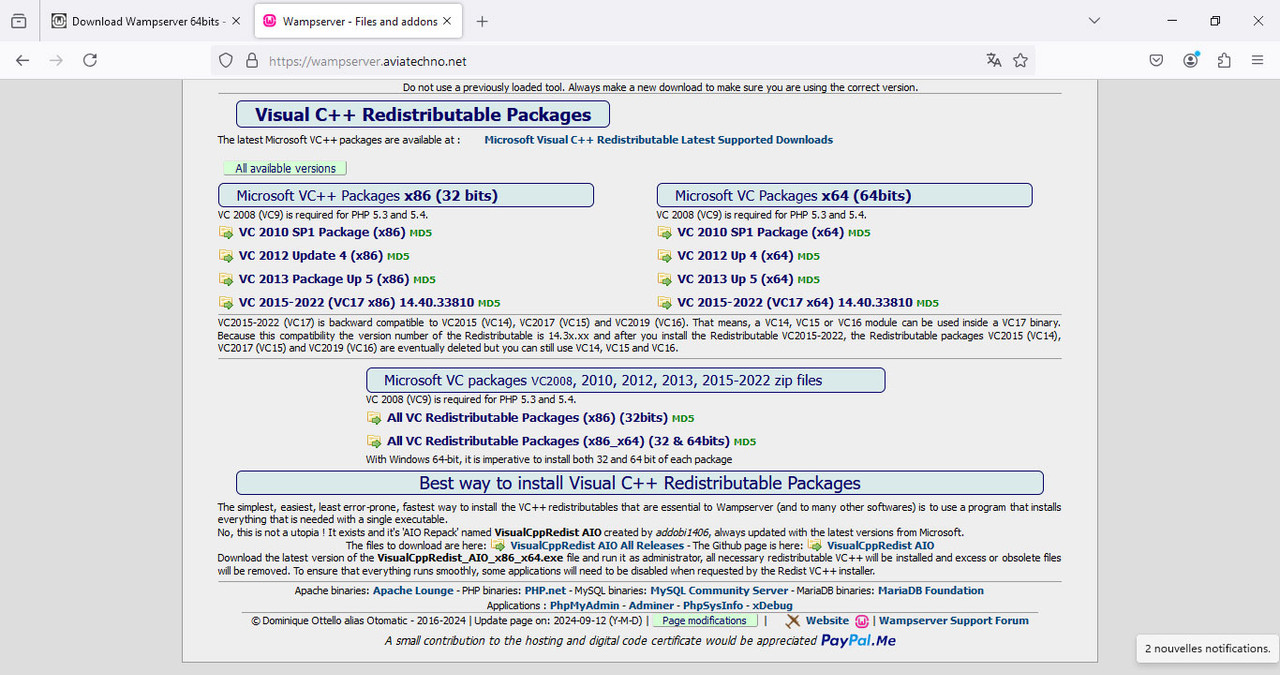Focus the URL address bar

point(620,61)
